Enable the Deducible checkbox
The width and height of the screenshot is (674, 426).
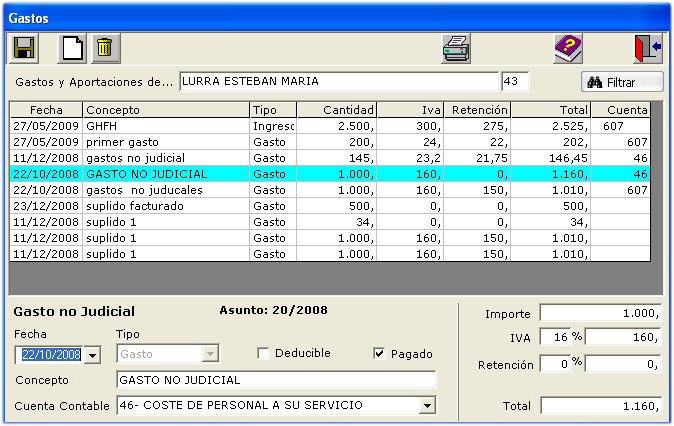[264, 353]
